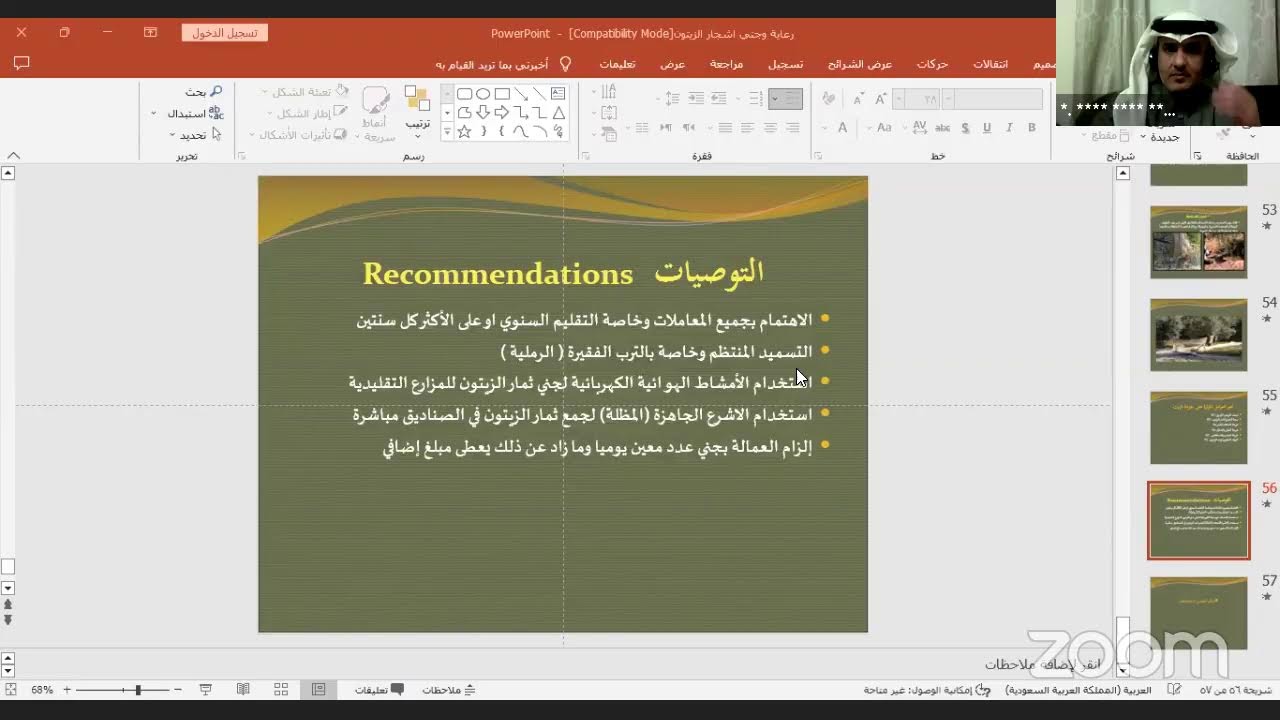Select slide 53 thumbnail
The height and width of the screenshot is (720, 1280).
coord(1198,242)
